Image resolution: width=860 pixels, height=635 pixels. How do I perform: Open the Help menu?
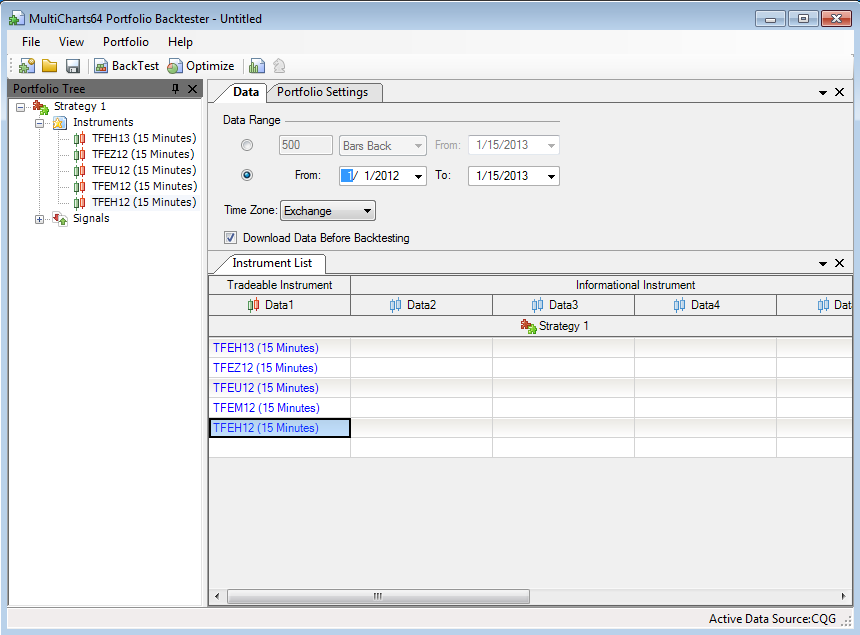180,42
